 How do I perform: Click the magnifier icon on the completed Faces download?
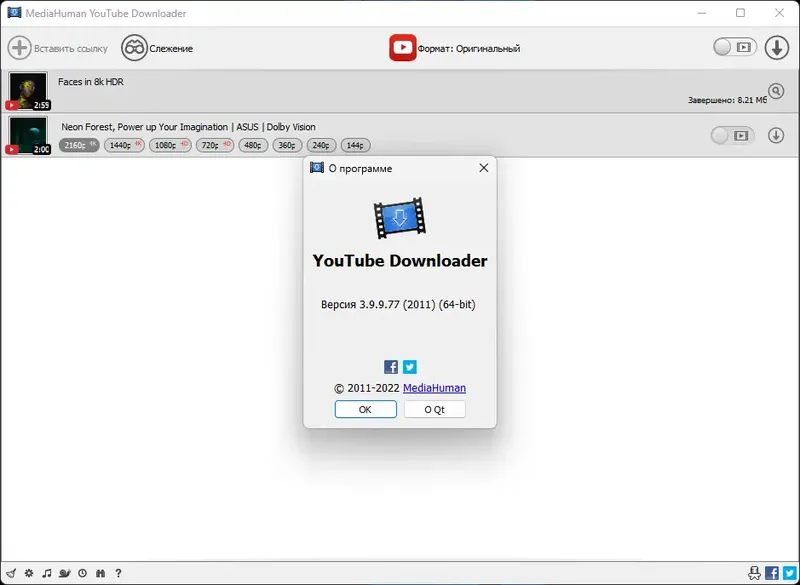point(778,90)
